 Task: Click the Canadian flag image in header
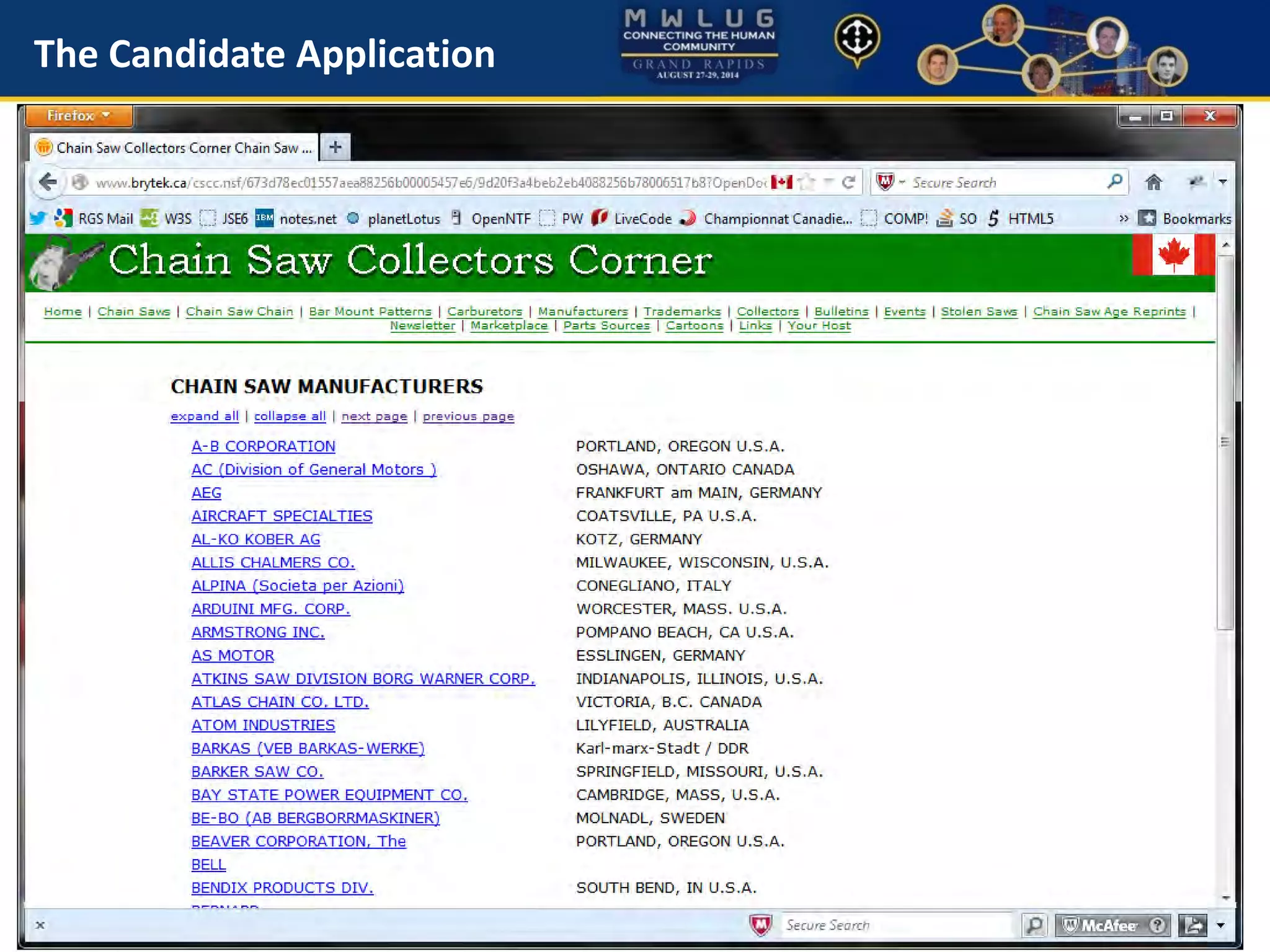1173,255
